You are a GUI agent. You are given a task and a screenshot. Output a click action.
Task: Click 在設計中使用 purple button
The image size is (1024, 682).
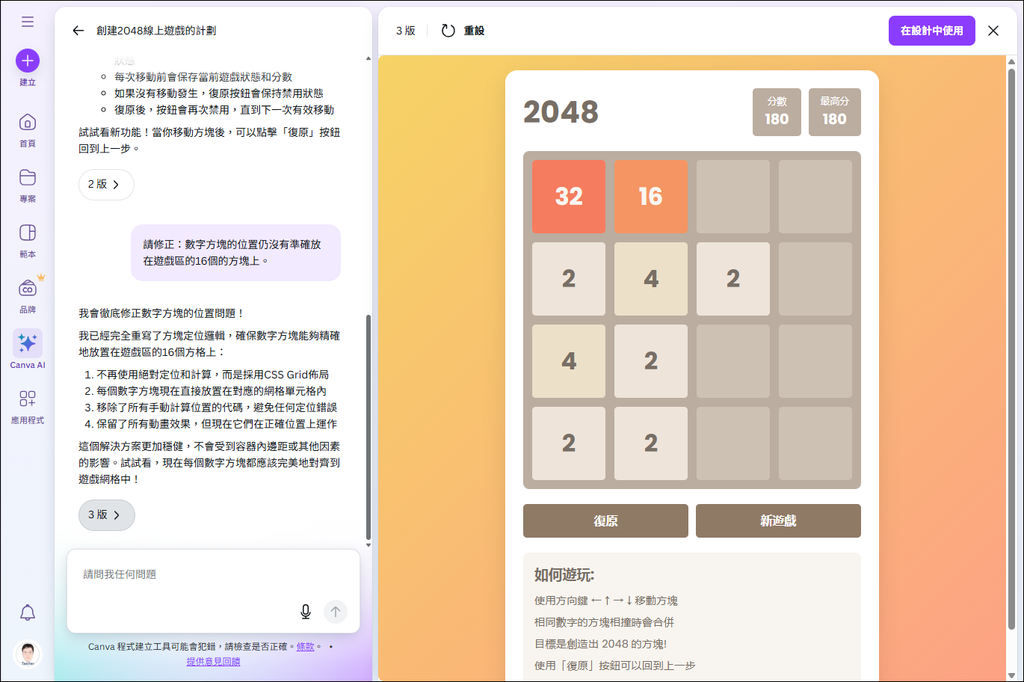point(931,31)
